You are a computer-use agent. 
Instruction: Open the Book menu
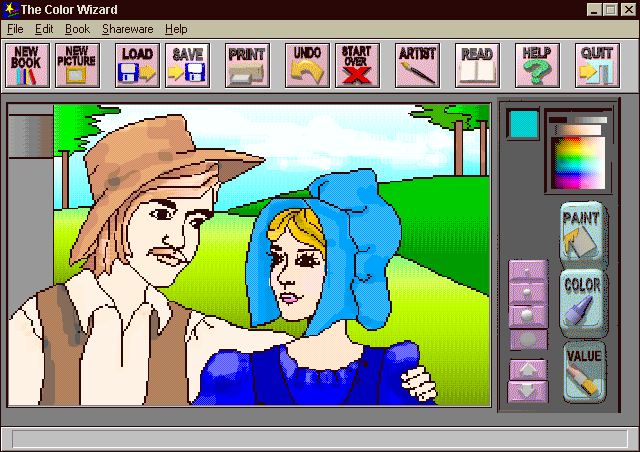(77, 29)
